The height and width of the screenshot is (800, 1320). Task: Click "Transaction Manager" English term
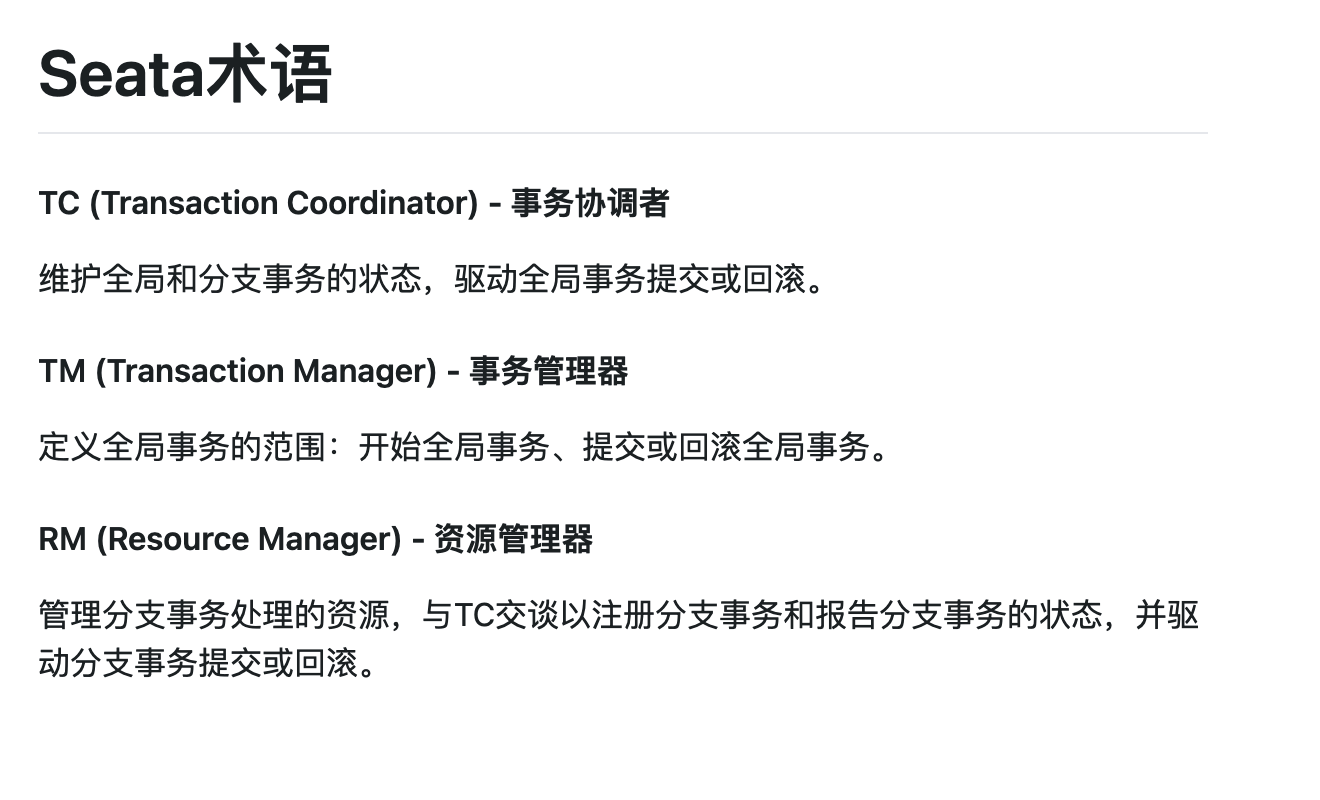coord(267,371)
